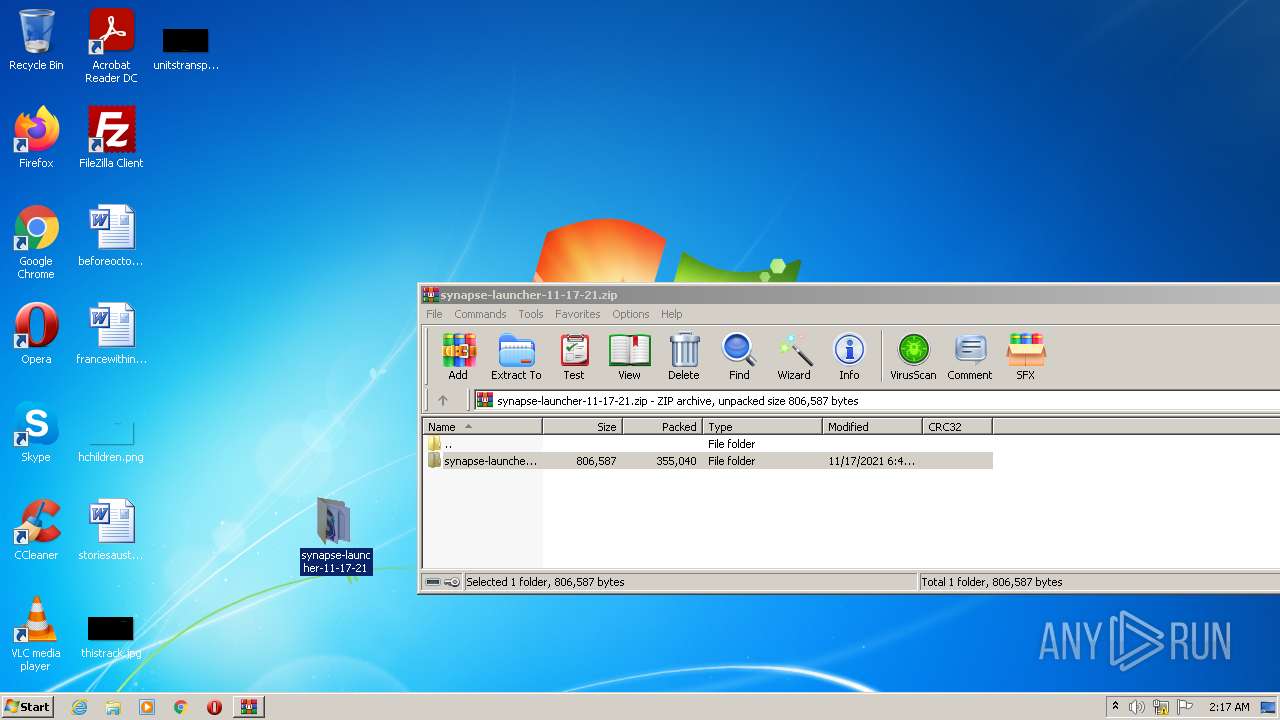Convert archive with SFX tool

(x=1025, y=357)
